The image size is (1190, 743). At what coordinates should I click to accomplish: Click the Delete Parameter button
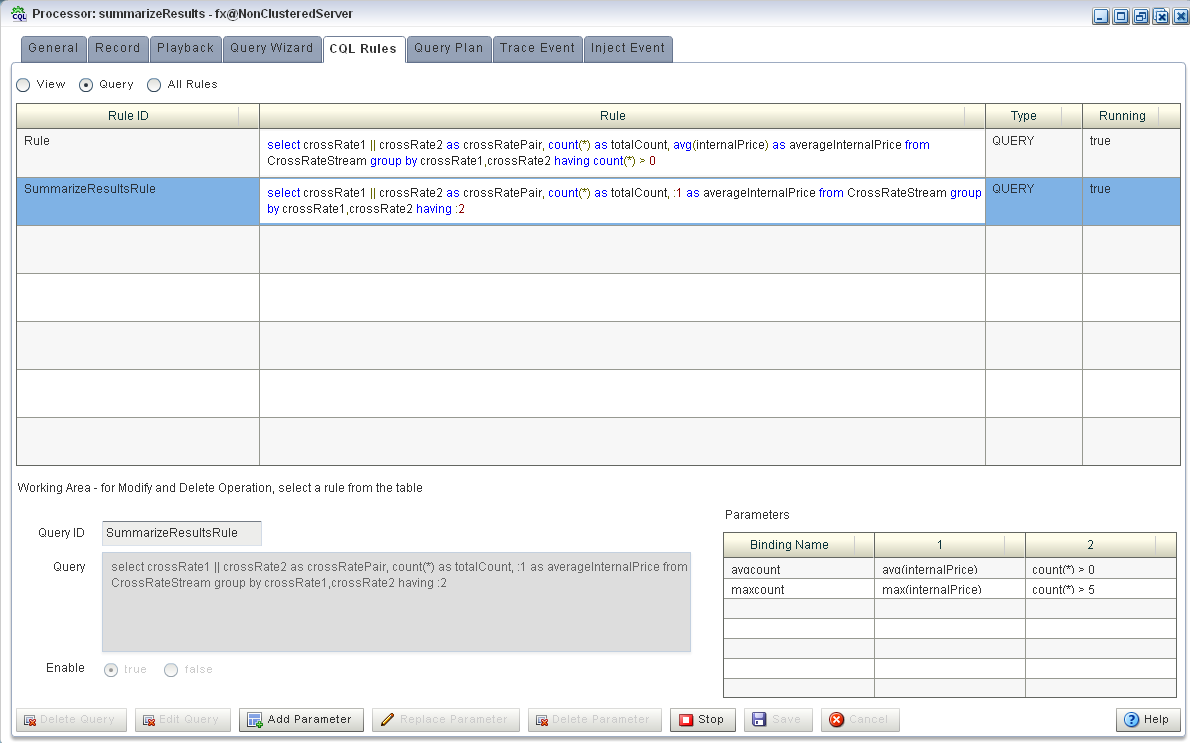[x=594, y=719]
